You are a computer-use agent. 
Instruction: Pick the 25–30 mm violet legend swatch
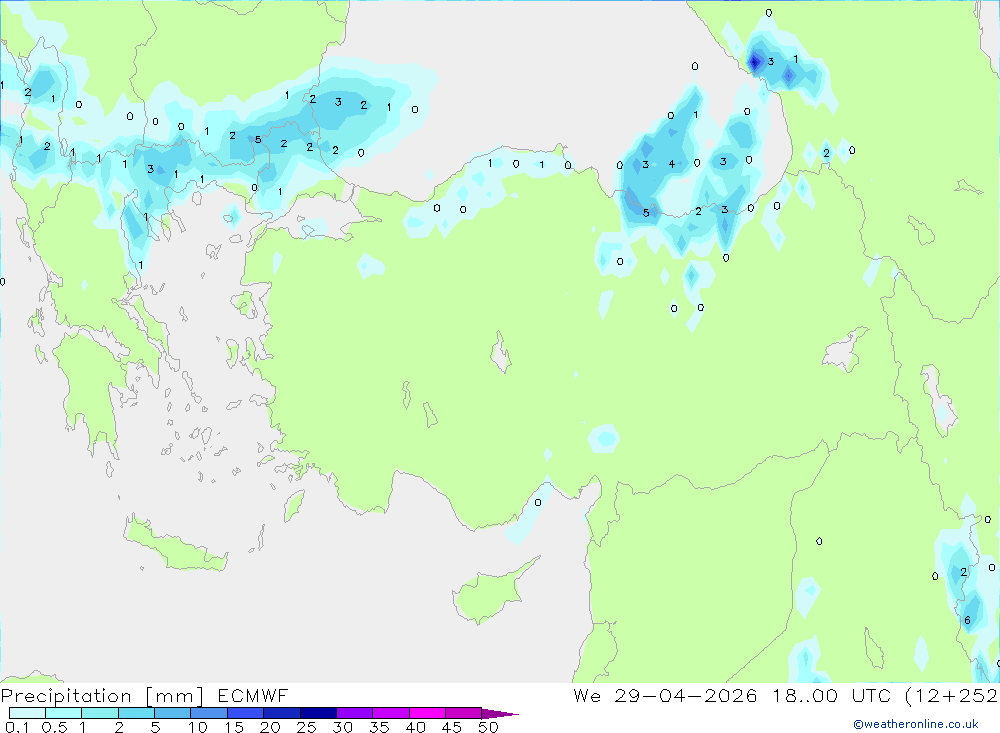[318, 713]
